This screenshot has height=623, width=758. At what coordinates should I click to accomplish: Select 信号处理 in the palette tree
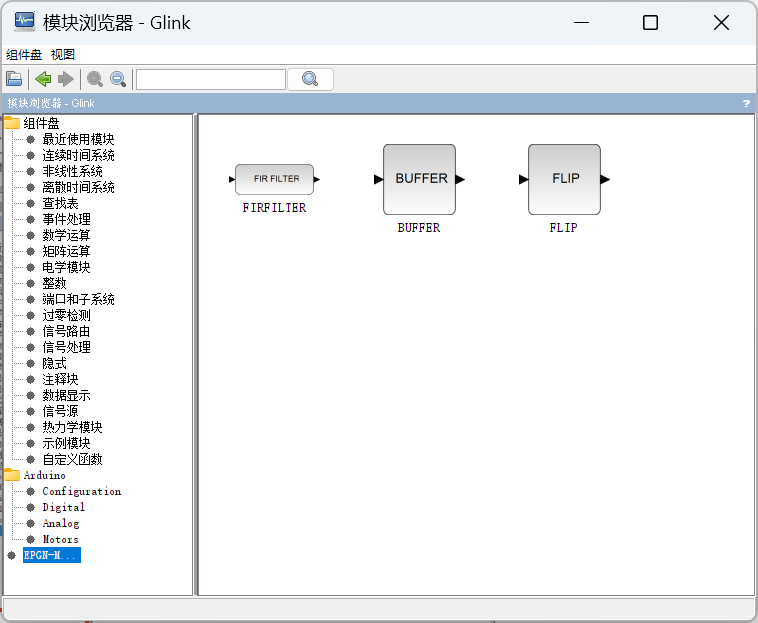click(x=66, y=347)
